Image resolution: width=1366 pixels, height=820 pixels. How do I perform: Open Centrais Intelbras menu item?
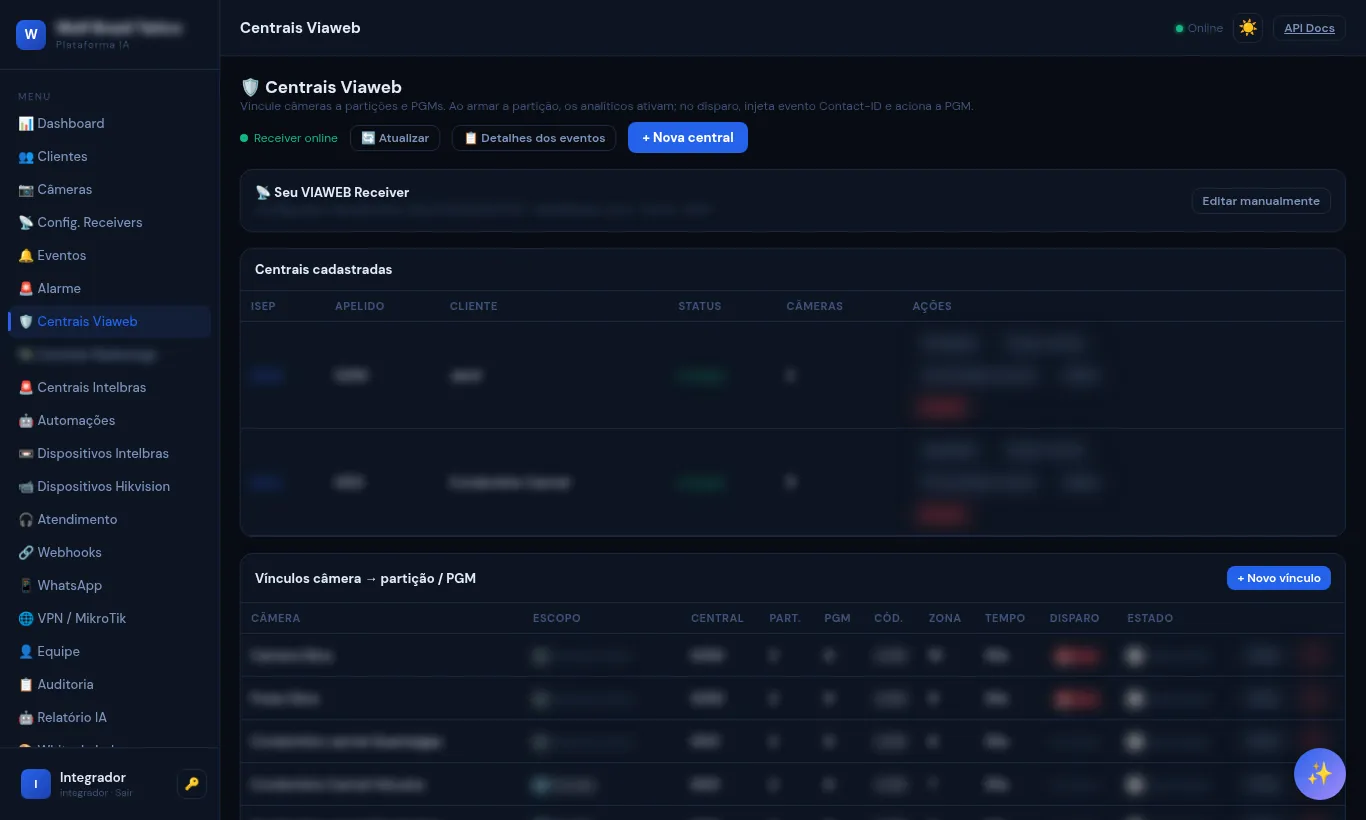click(110, 387)
